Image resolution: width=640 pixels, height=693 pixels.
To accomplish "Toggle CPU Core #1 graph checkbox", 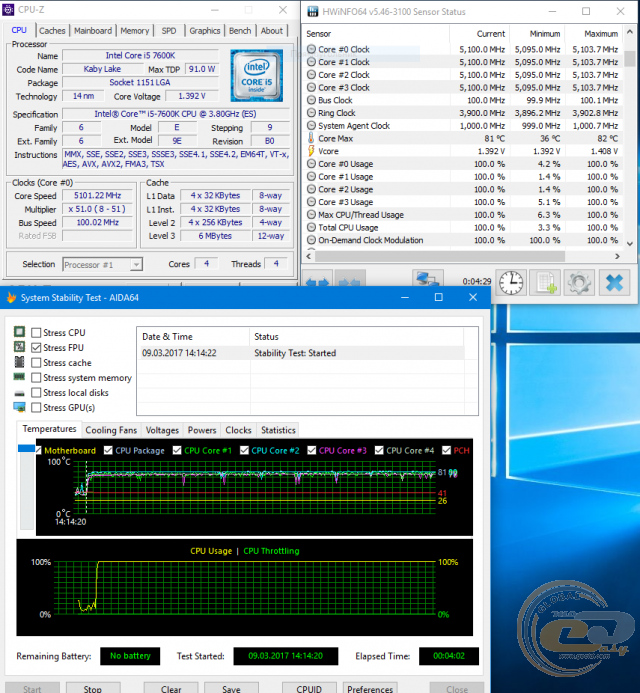I will click(x=177, y=450).
